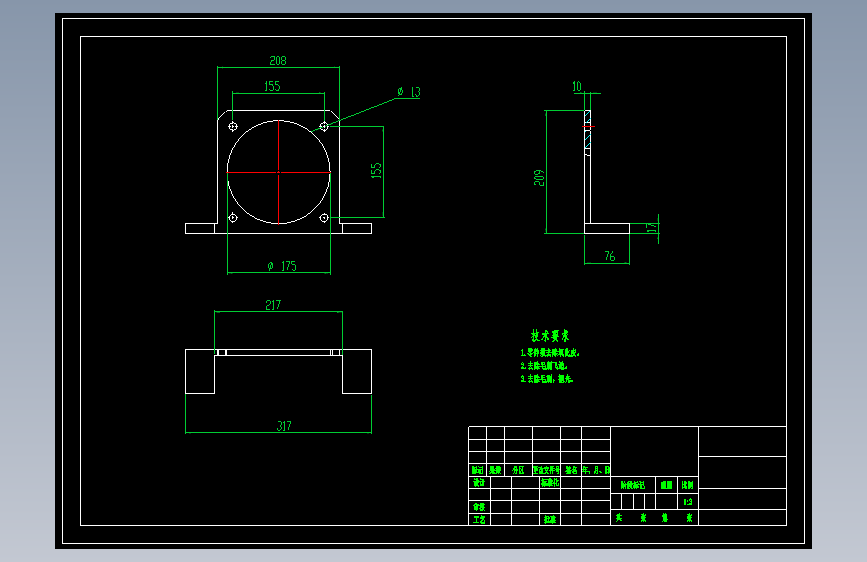This screenshot has width=867, height=562.
Task: Click the 批准 approval cell
Action: 550,519
